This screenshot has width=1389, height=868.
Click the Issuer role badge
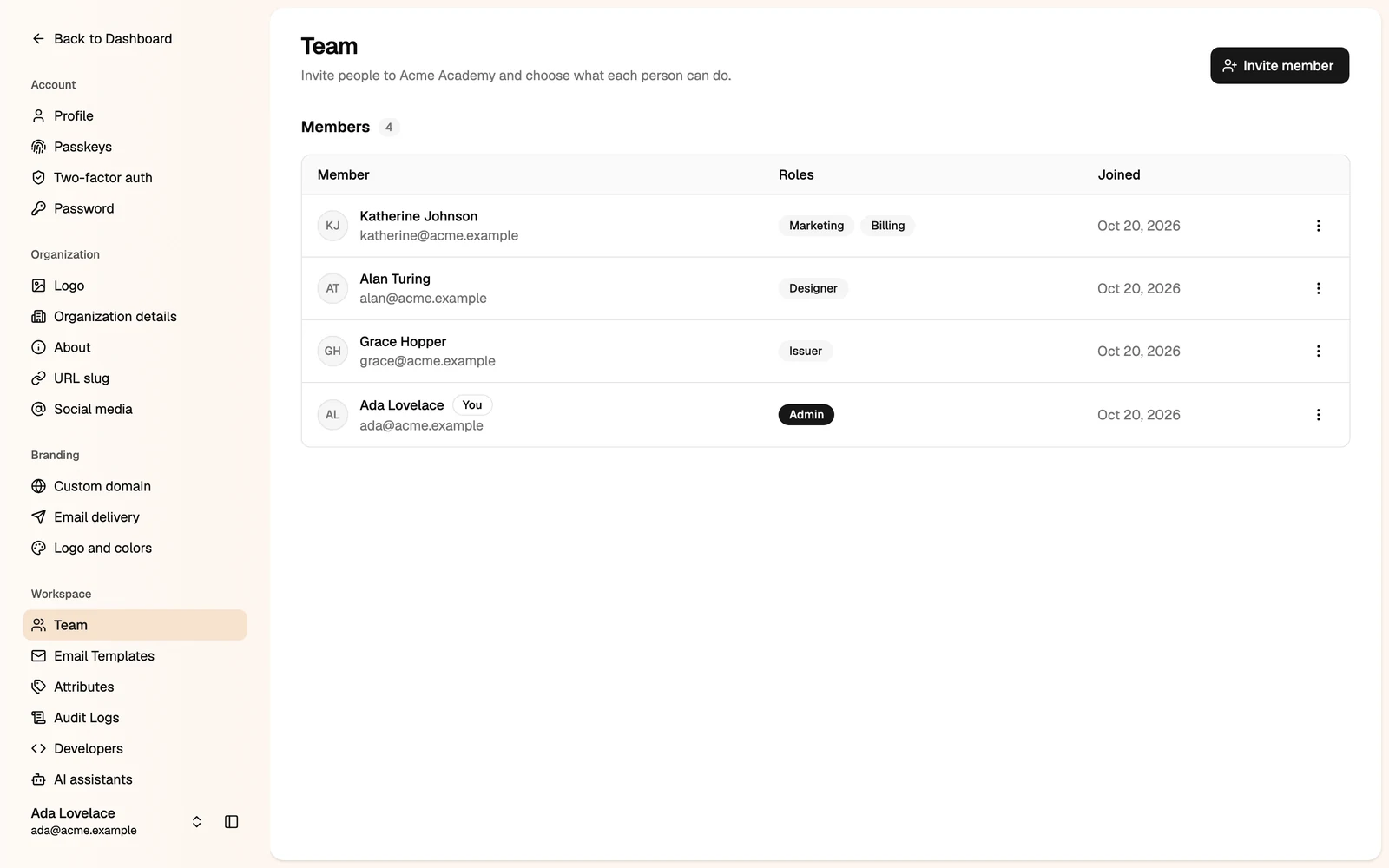click(x=806, y=351)
